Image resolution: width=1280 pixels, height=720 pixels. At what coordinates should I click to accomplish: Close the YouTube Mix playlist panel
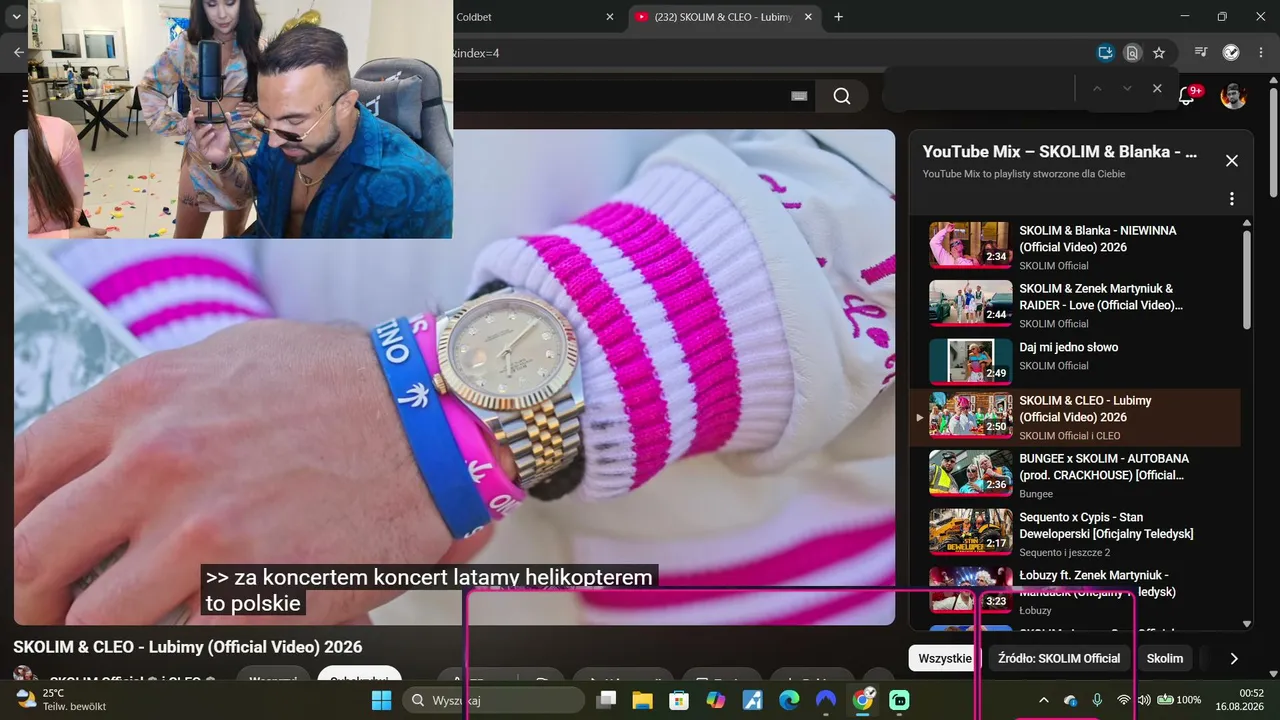click(1232, 161)
